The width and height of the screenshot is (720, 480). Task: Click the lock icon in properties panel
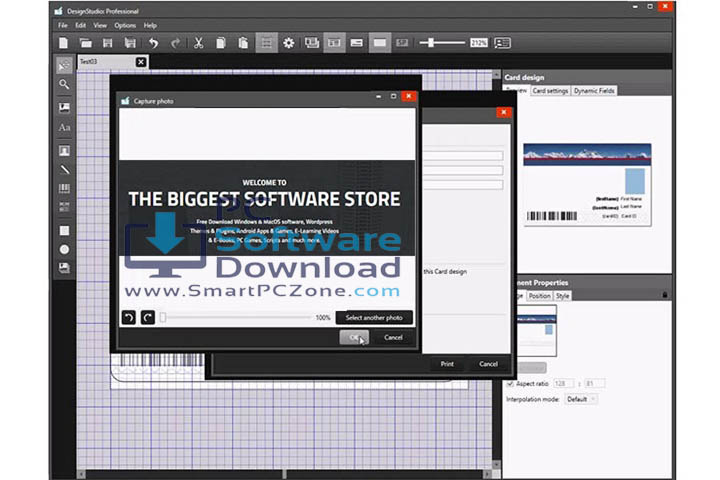click(664, 295)
